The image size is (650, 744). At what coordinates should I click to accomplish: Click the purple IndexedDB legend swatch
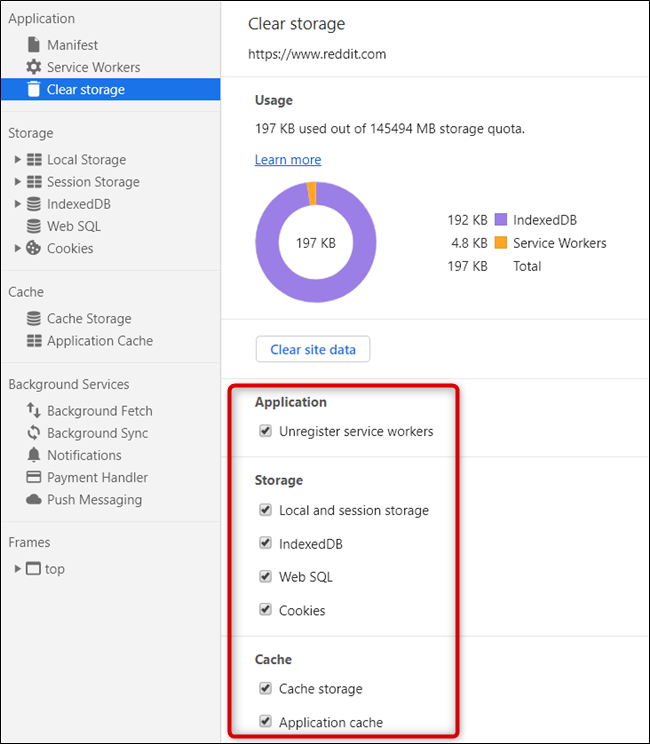[501, 220]
